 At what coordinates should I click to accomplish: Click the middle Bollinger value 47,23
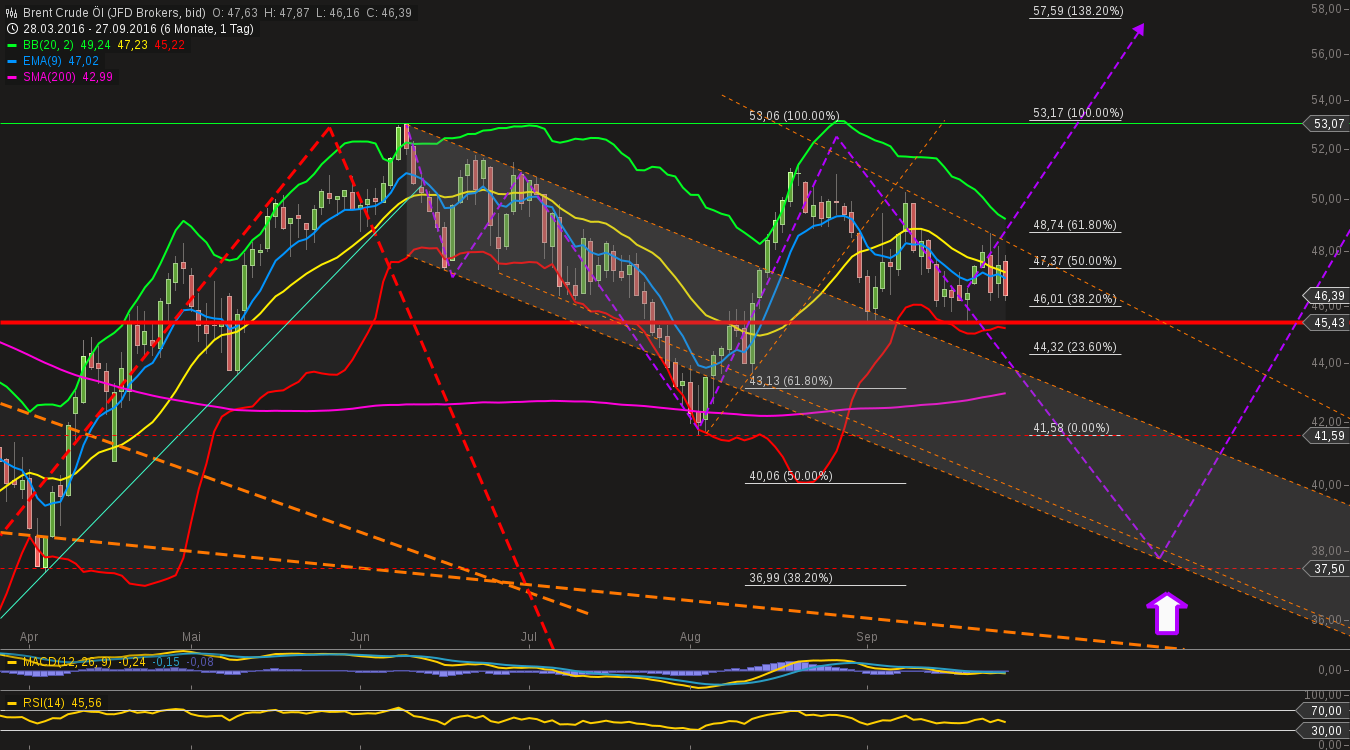point(133,45)
